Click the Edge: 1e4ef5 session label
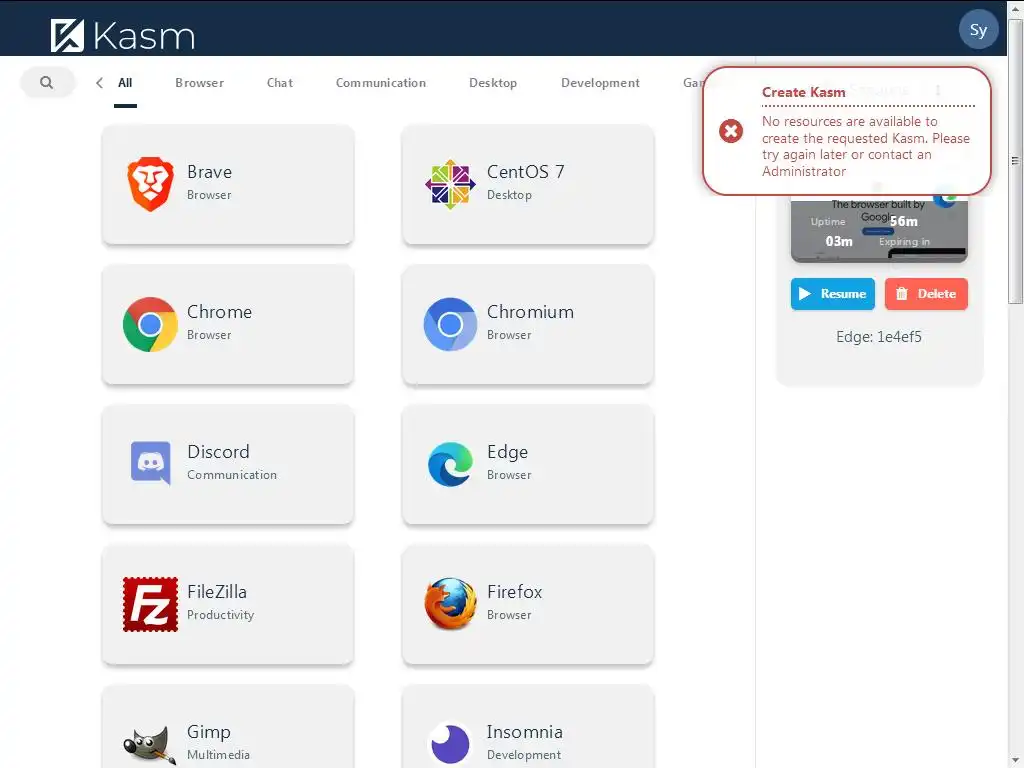The width and height of the screenshot is (1024, 768). 879,337
